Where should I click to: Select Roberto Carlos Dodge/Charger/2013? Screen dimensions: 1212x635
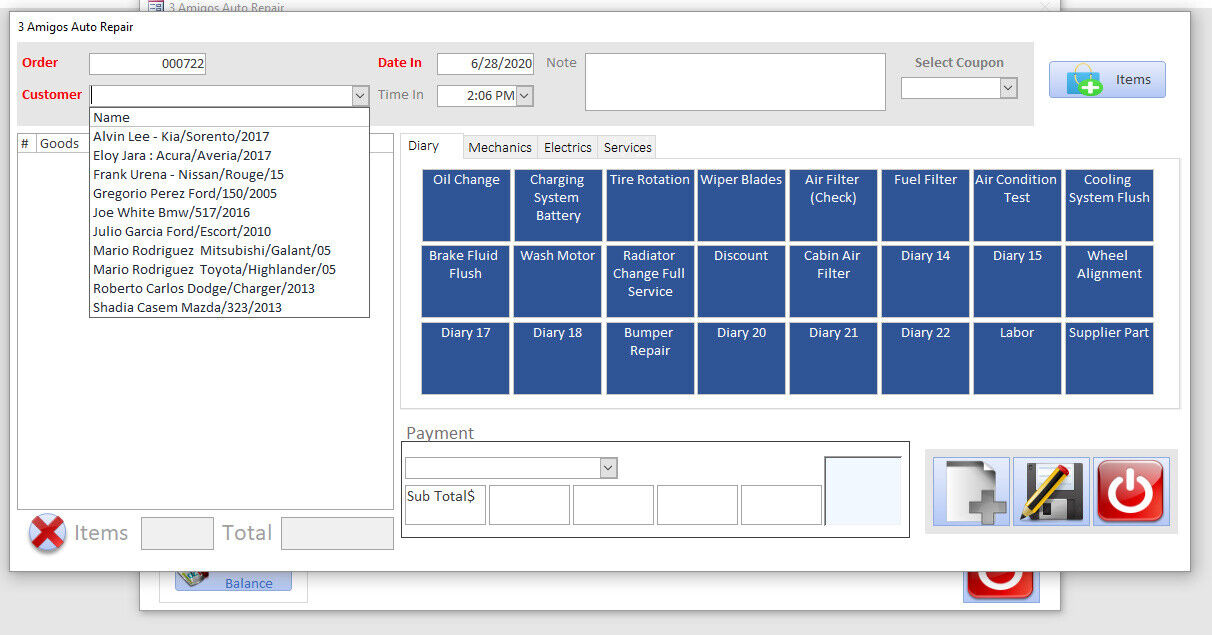click(x=229, y=288)
